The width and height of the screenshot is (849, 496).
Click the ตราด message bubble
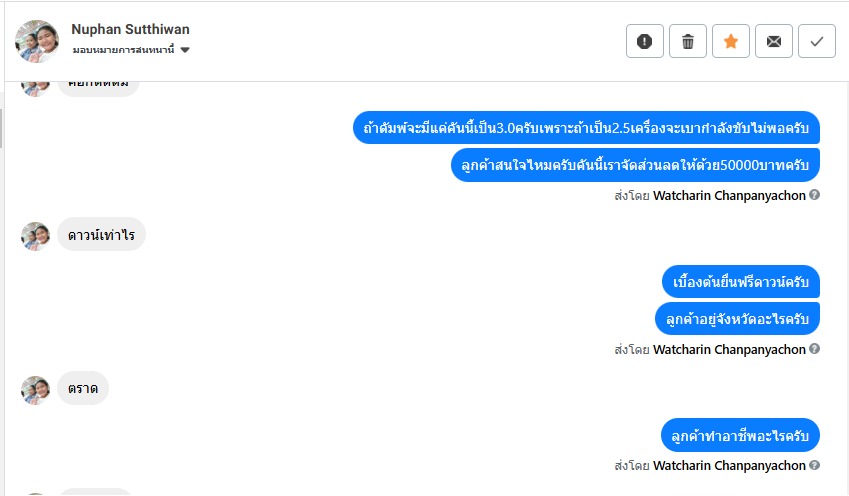point(83,388)
